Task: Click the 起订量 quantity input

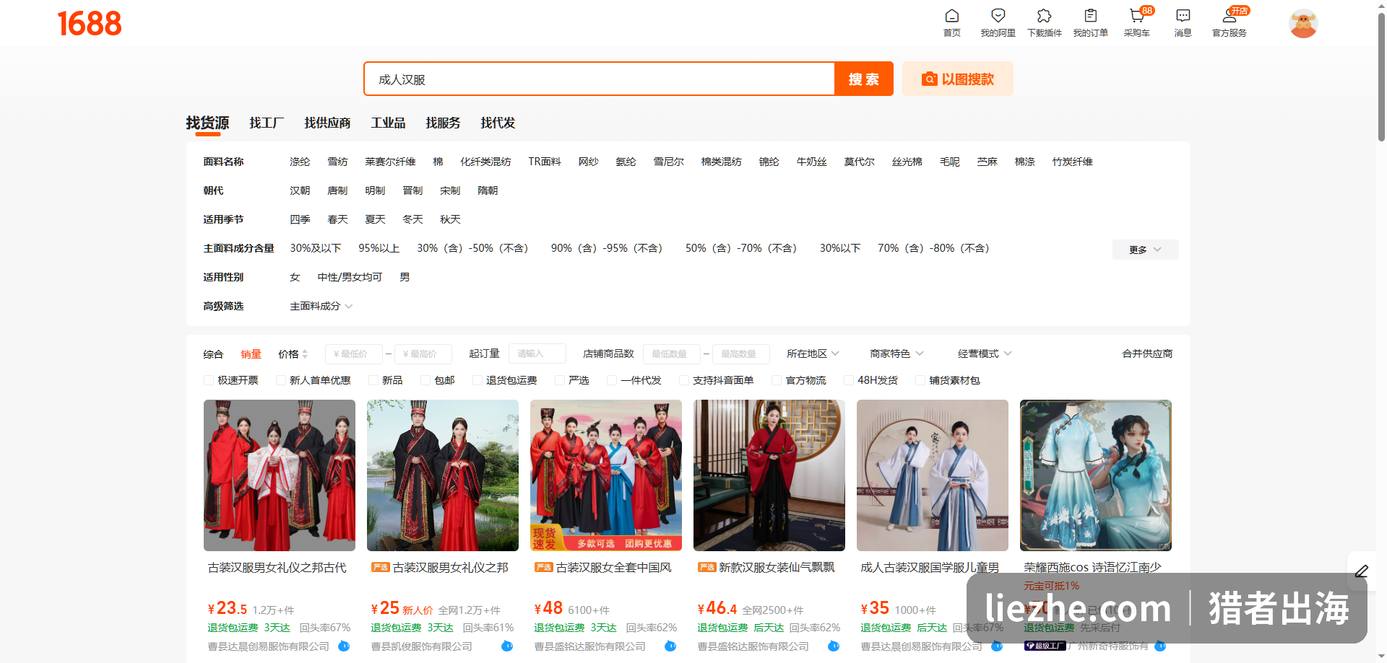Action: [537, 354]
